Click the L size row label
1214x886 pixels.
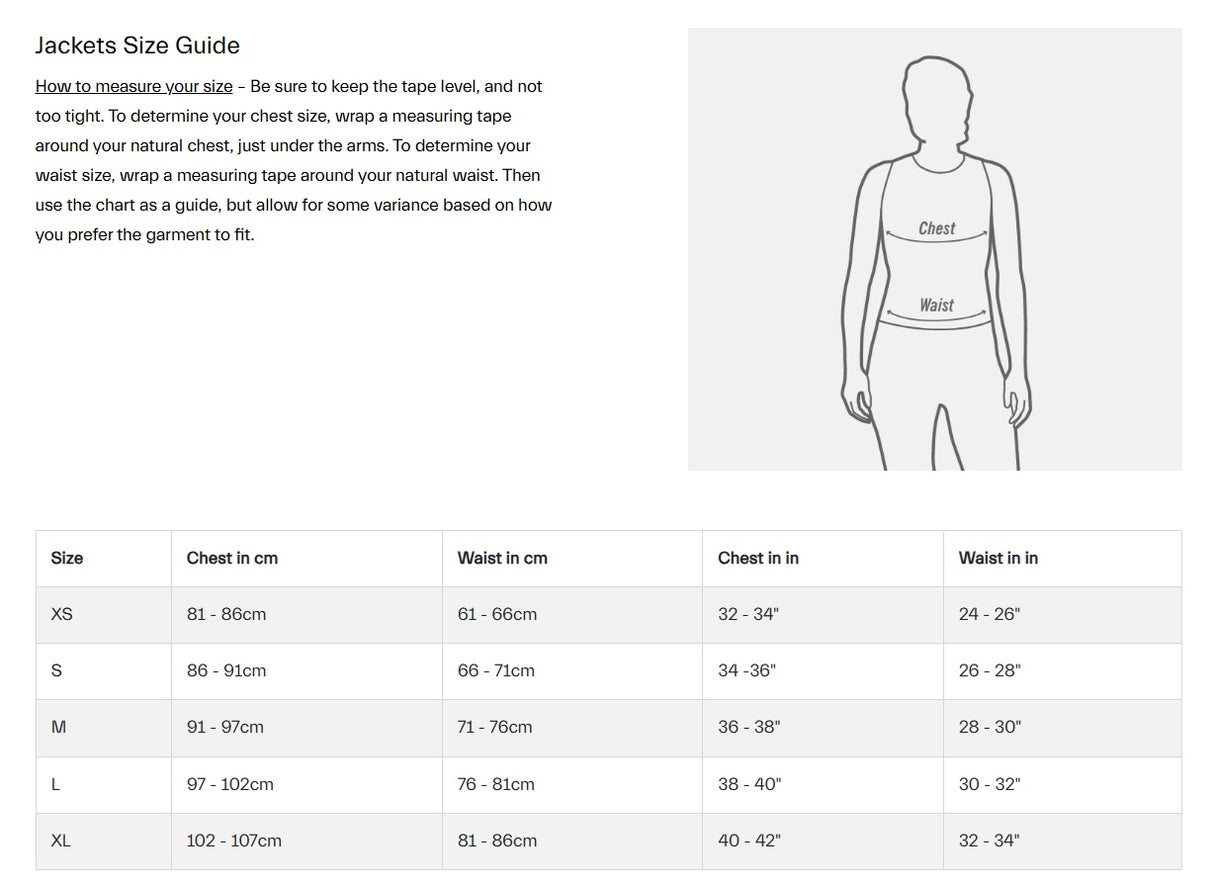tap(55, 784)
